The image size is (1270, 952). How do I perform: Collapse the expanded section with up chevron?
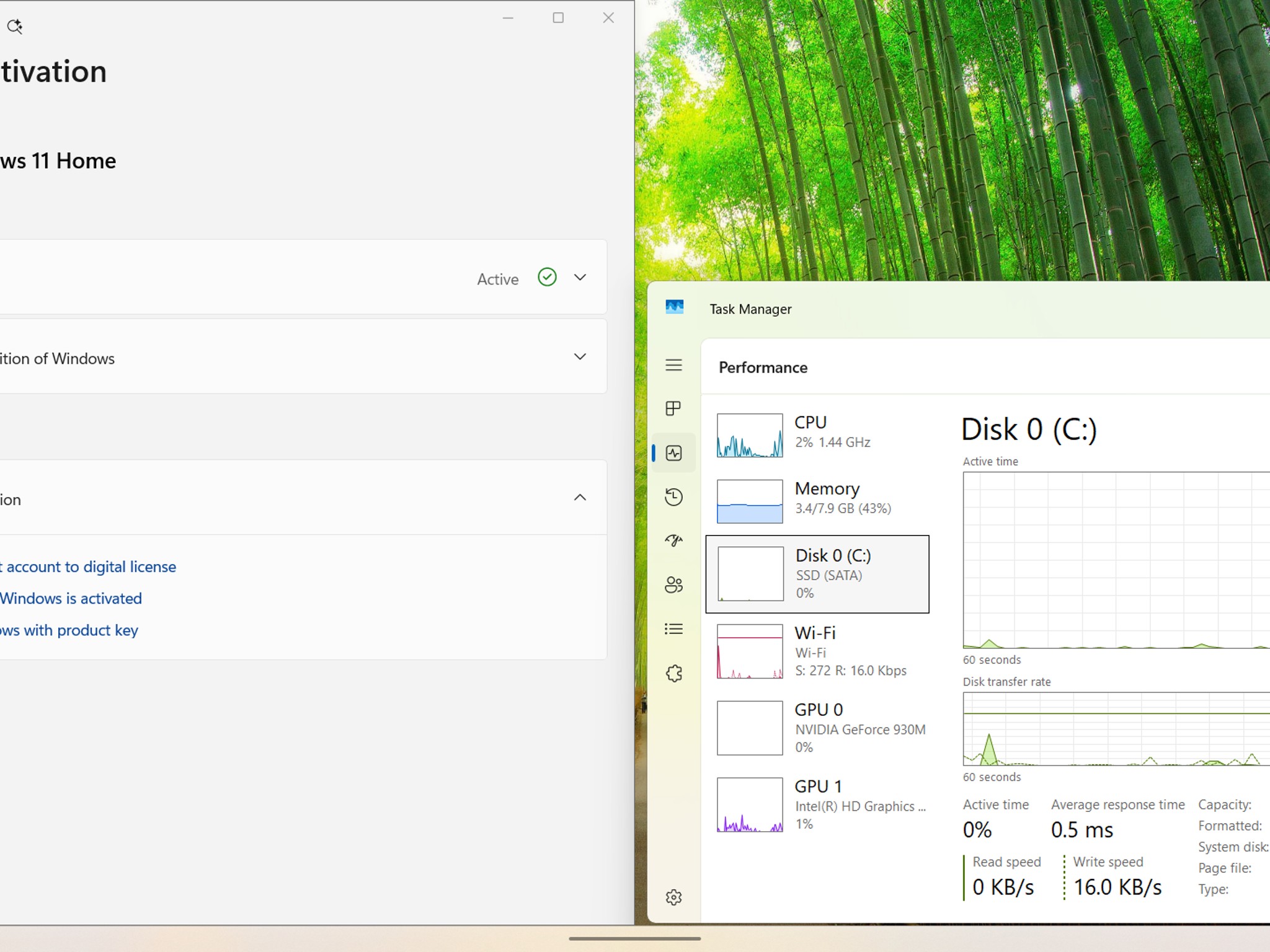(x=580, y=498)
